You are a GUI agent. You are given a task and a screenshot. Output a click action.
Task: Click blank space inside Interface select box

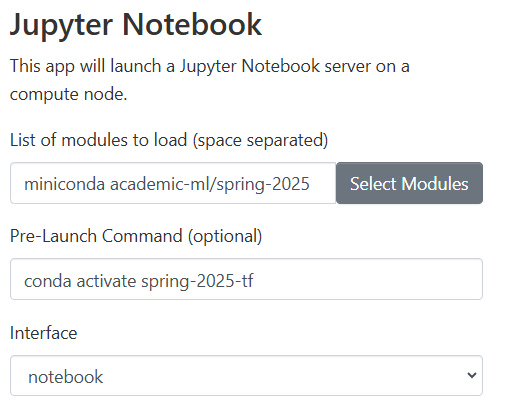click(283, 376)
